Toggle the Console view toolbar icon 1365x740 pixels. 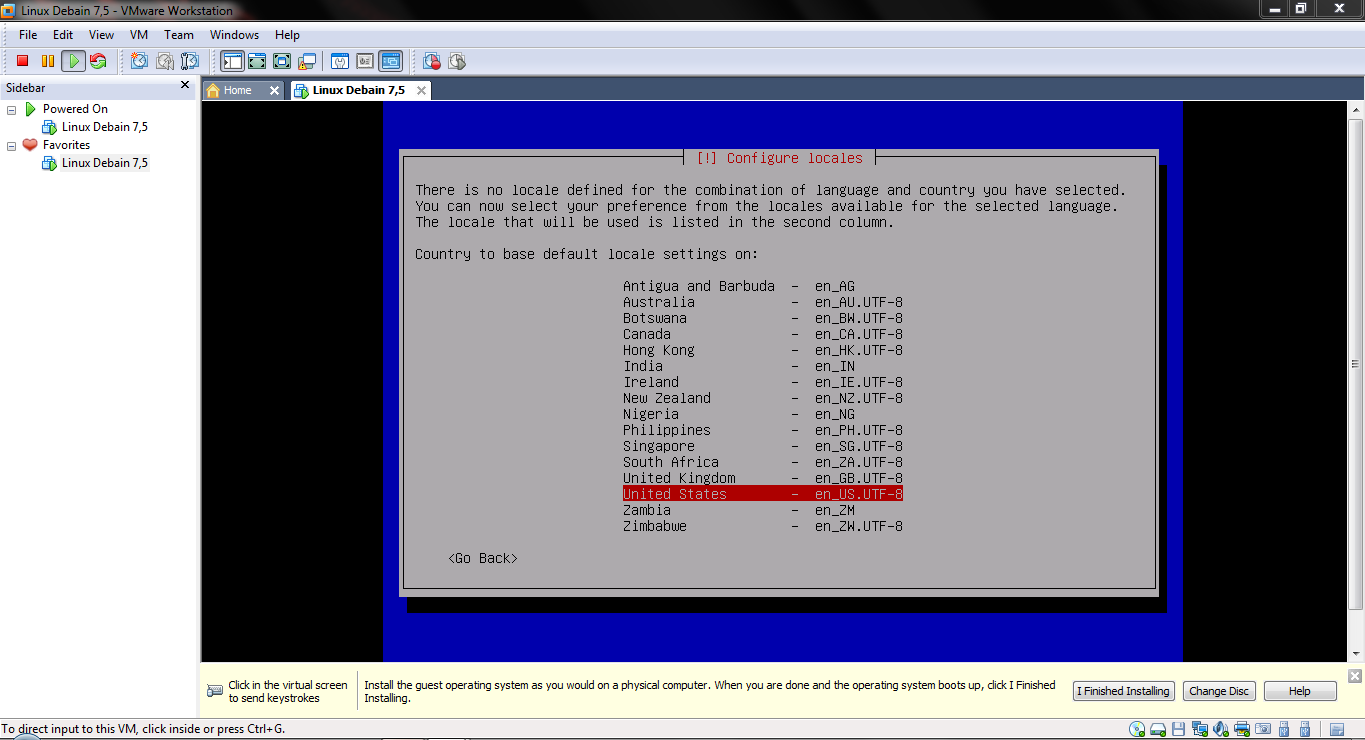390,61
